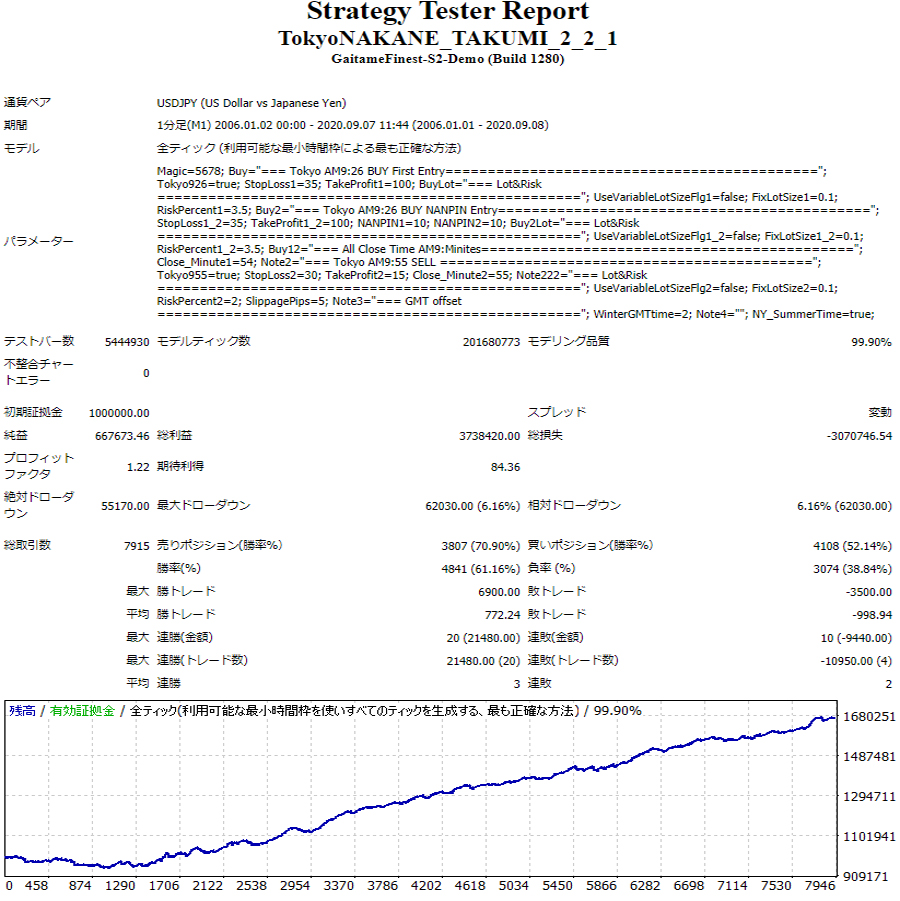
Task: Click the chart x-axis label 7946
Action: [820, 885]
